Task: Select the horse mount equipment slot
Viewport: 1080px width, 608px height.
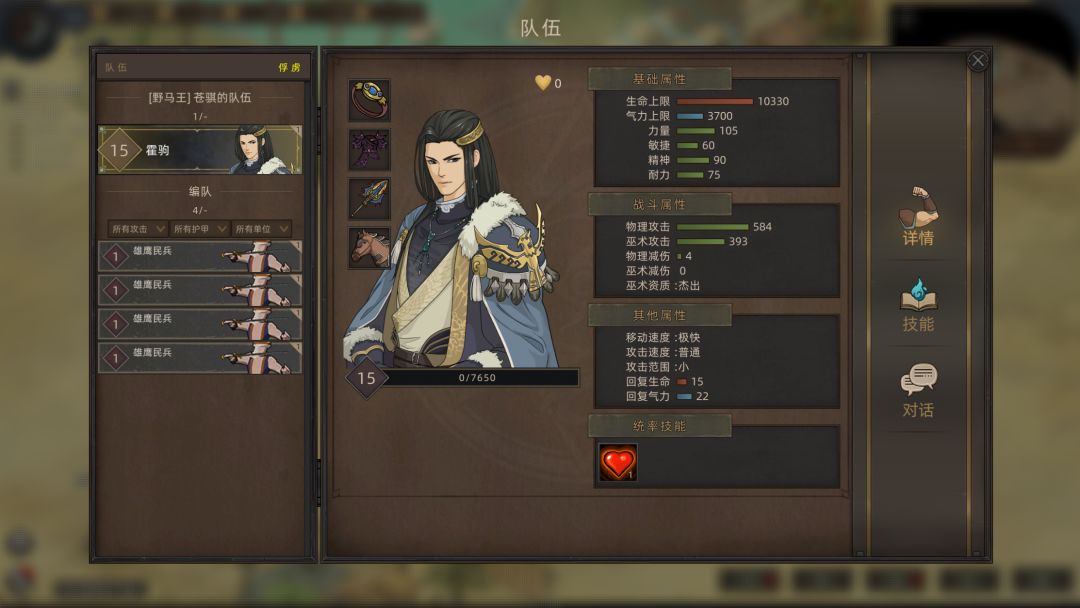Action: pyautogui.click(x=369, y=247)
